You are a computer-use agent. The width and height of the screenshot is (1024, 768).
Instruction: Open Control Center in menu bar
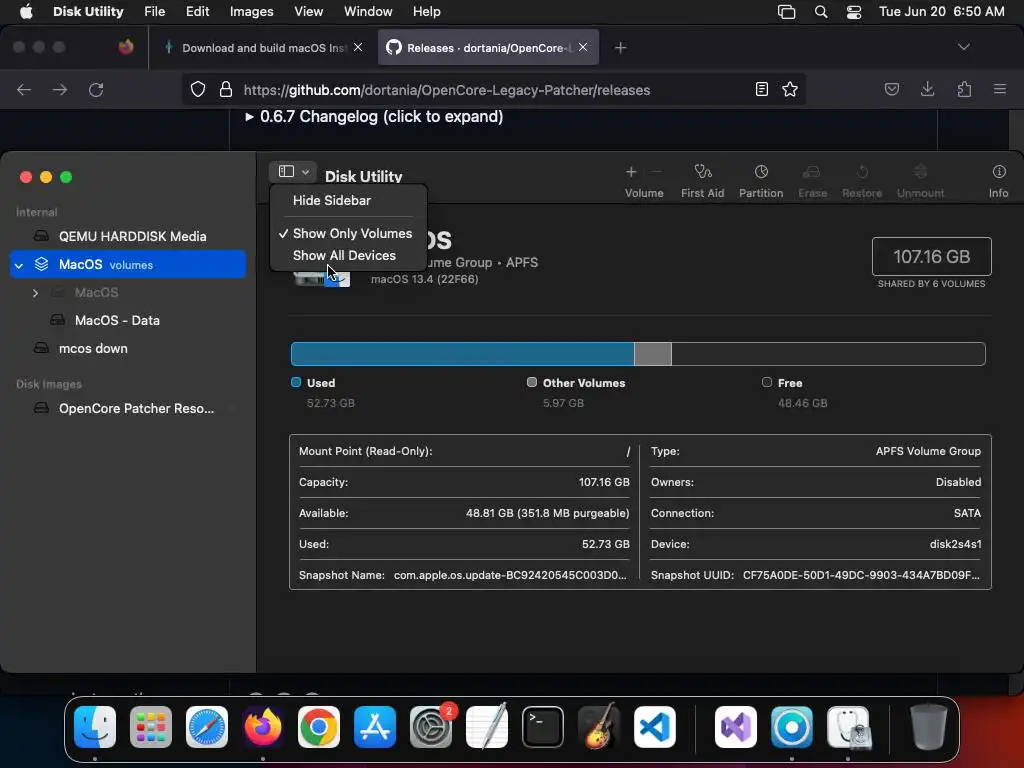(x=854, y=12)
